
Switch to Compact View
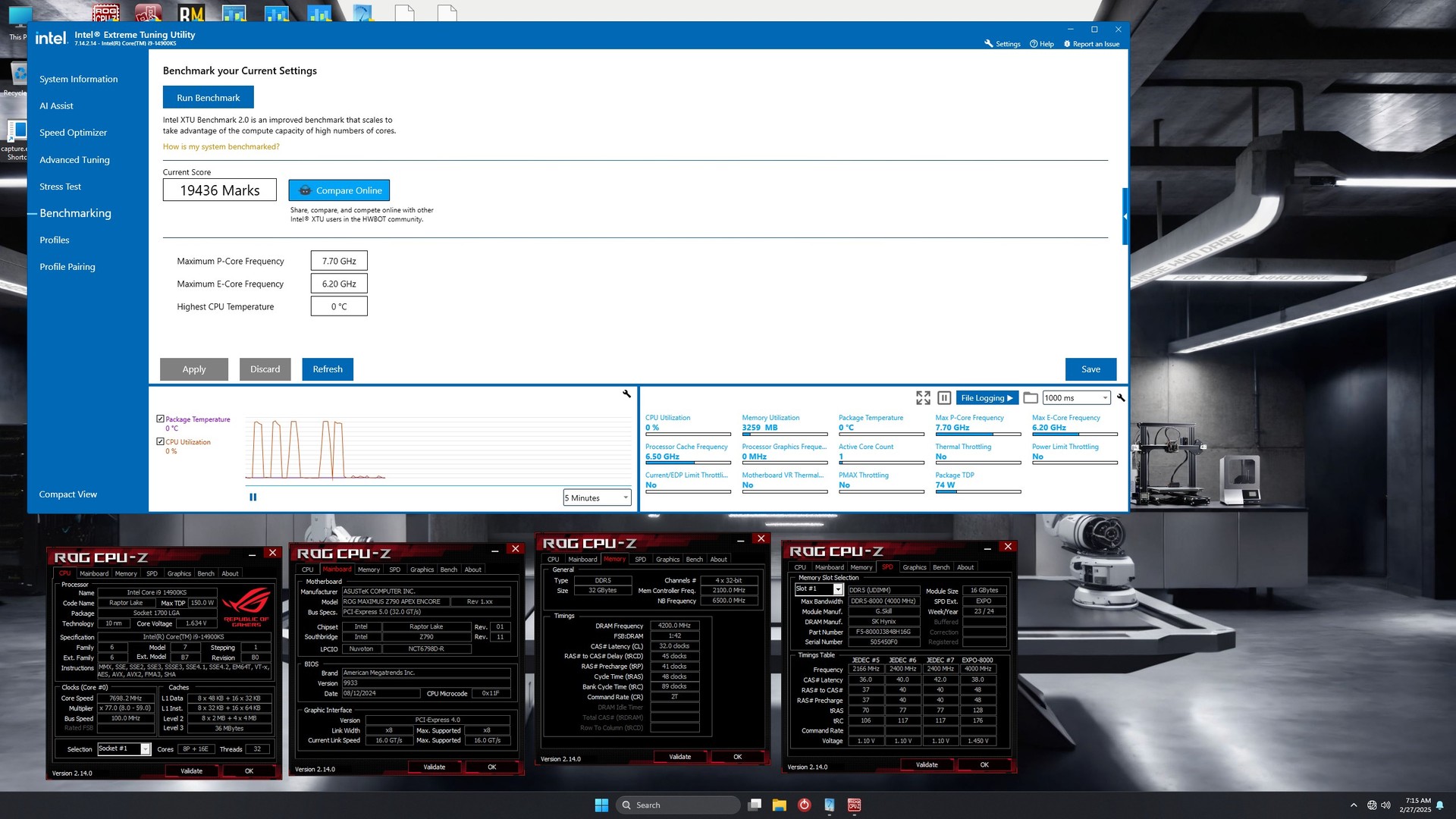point(67,494)
